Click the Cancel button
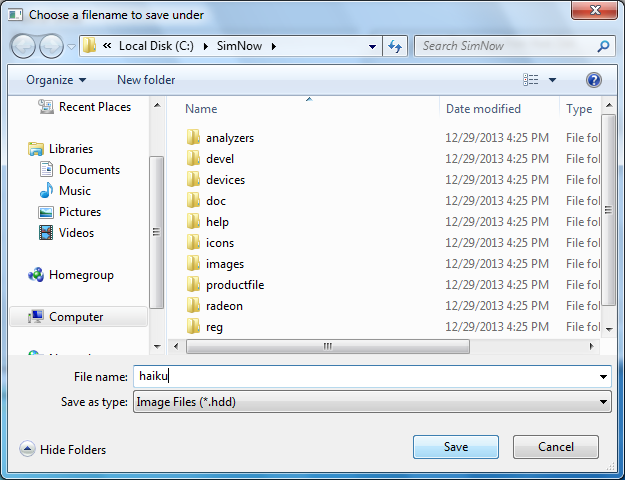This screenshot has width=625, height=480. pyautogui.click(x=556, y=447)
